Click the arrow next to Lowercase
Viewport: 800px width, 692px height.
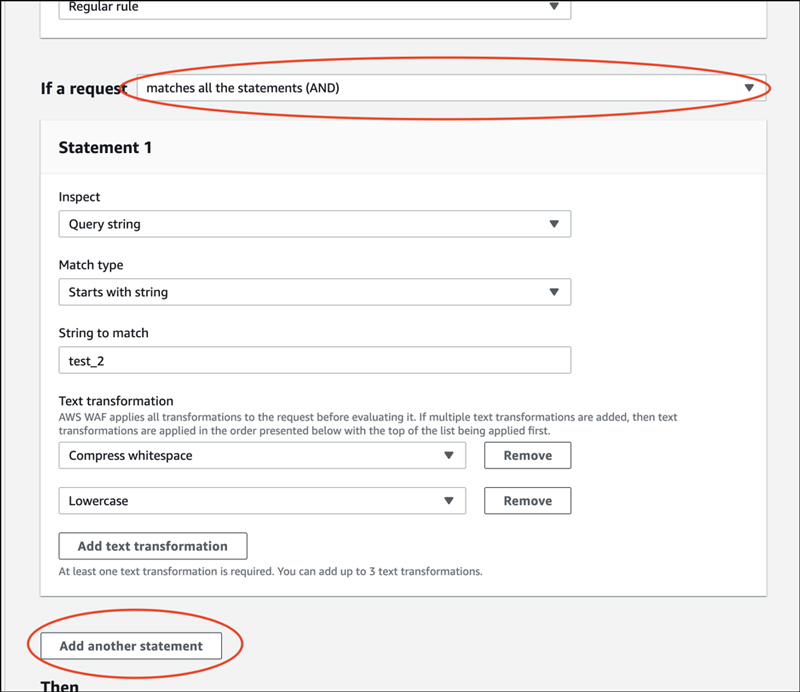click(x=448, y=501)
